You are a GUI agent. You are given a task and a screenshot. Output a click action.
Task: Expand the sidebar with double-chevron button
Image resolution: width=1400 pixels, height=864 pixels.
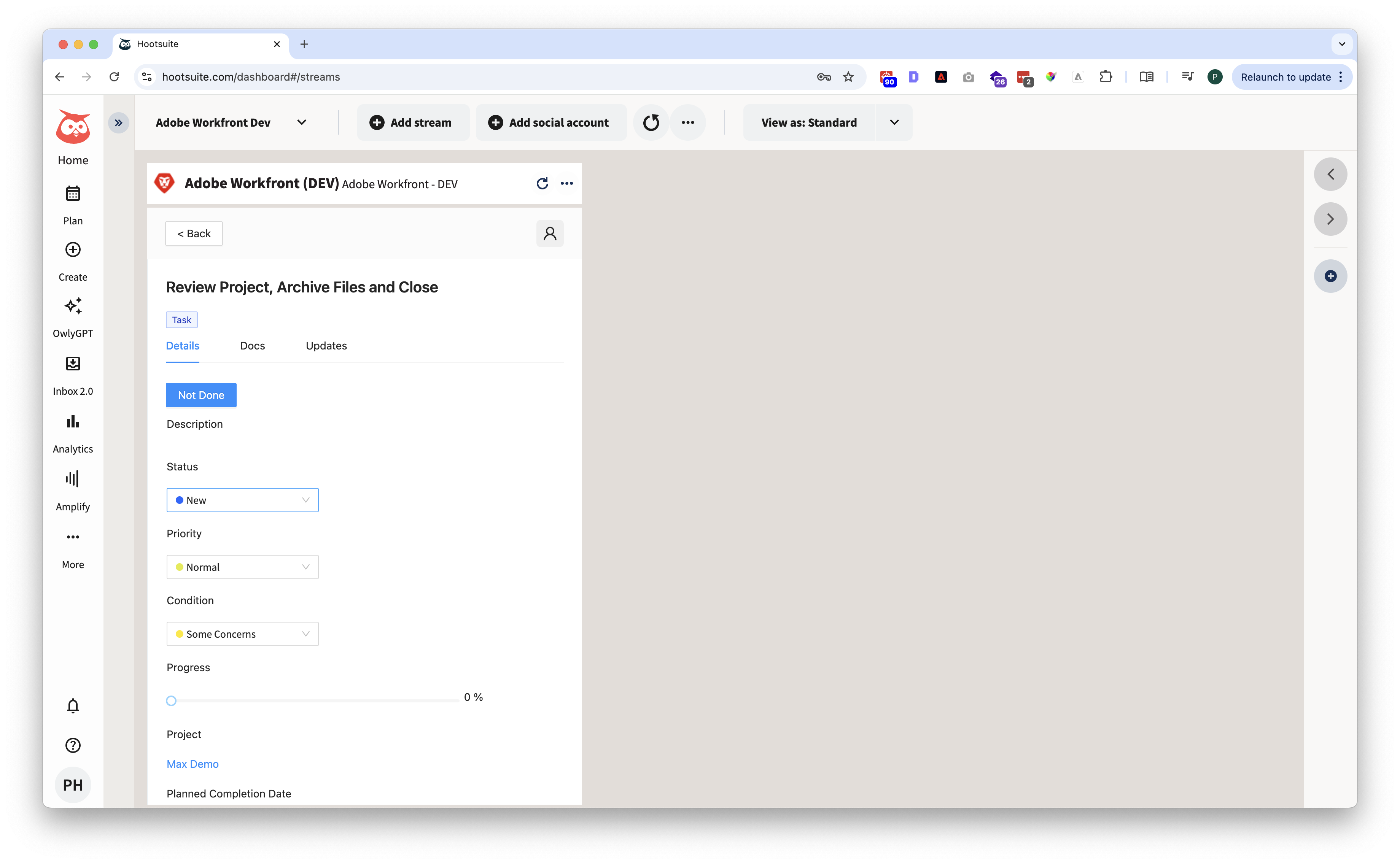coord(118,123)
